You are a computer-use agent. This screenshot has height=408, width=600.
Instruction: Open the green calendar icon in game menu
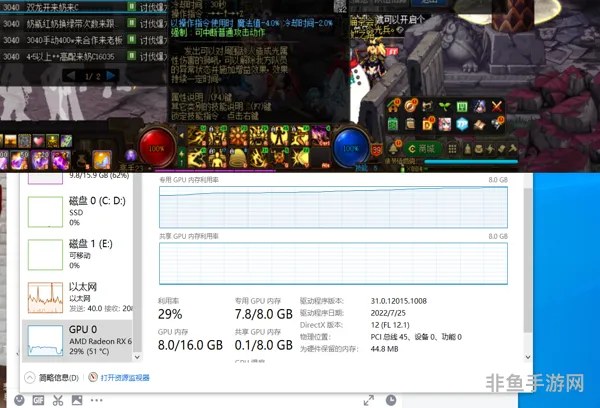click(393, 124)
